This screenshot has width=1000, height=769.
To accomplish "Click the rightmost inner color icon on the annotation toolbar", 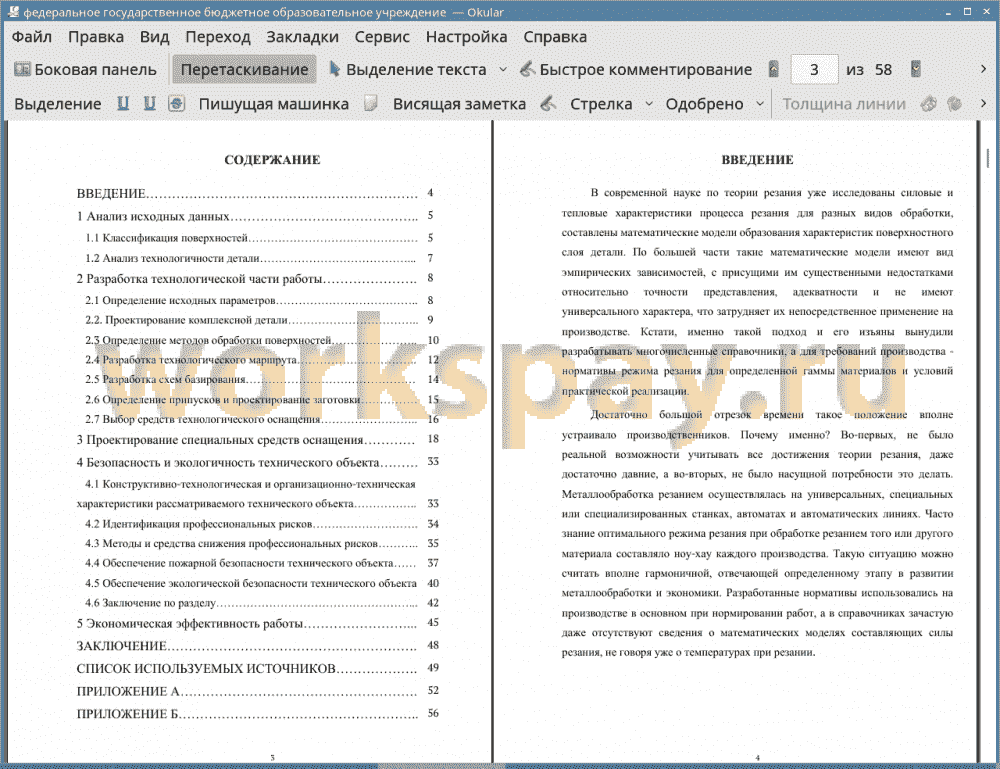I will point(954,104).
